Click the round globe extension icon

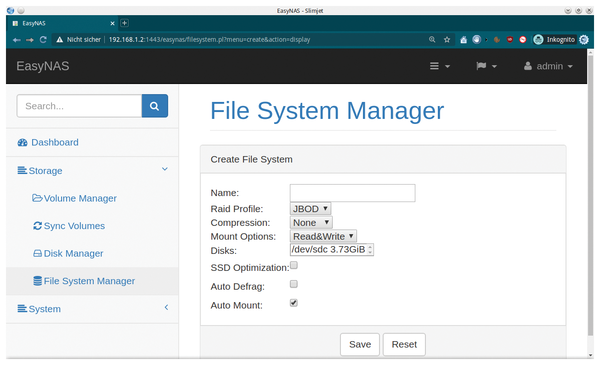(x=476, y=39)
